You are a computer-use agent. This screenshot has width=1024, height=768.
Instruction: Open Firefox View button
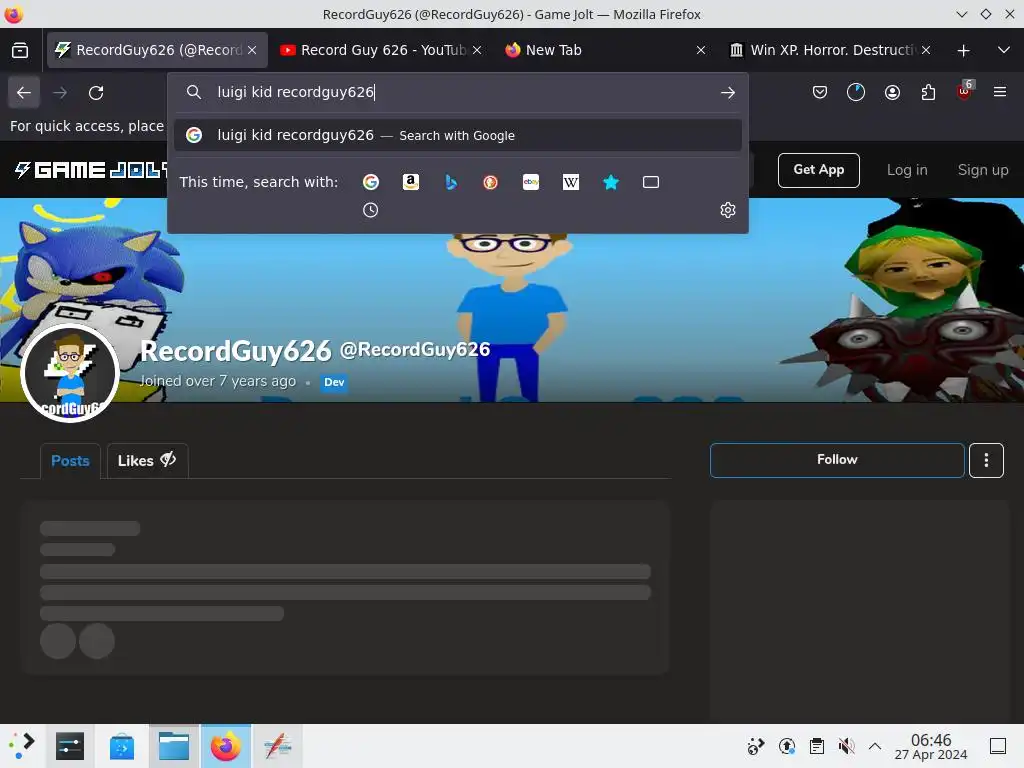click(x=20, y=50)
